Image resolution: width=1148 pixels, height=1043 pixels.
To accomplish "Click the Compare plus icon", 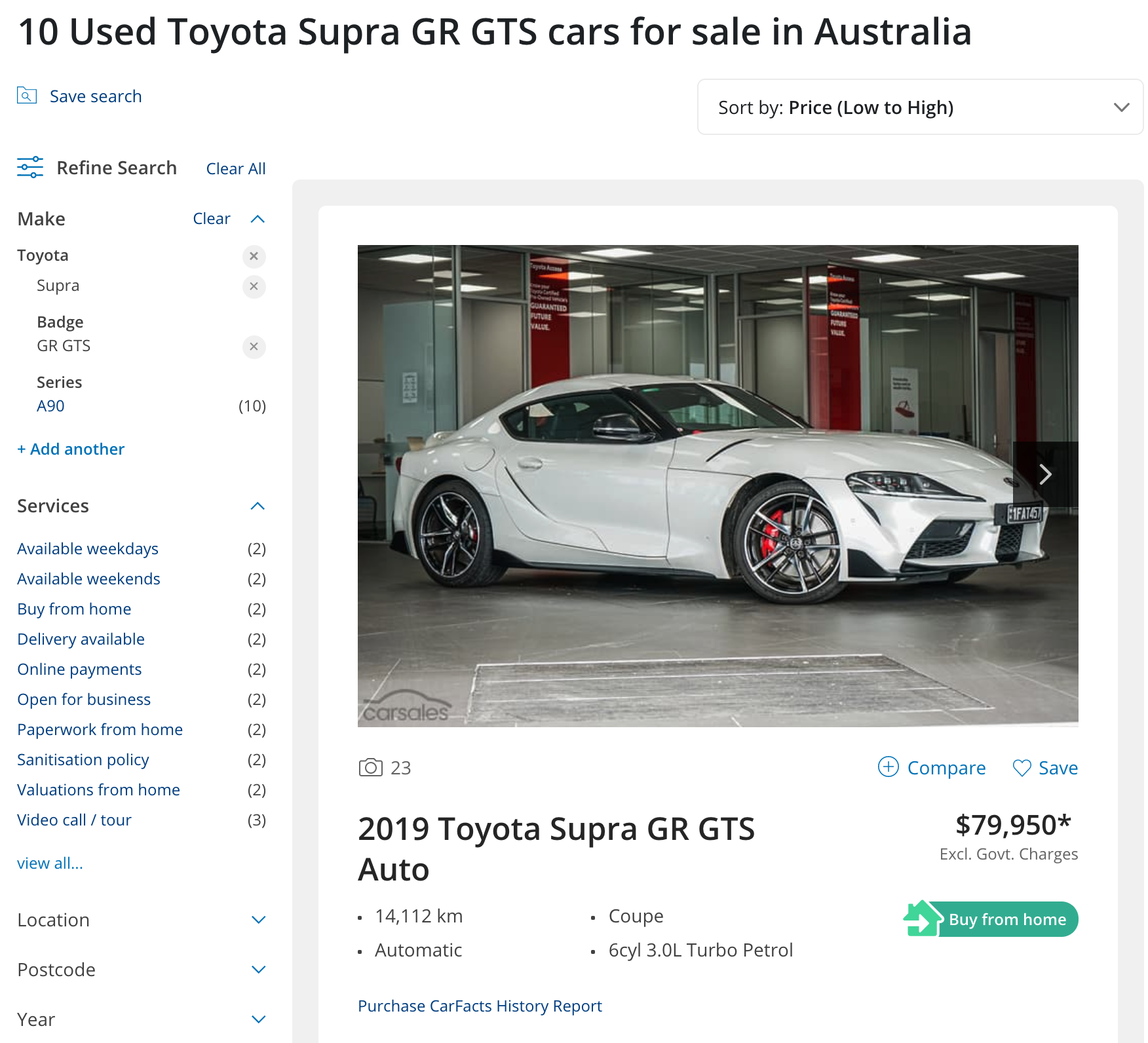I will coord(888,767).
